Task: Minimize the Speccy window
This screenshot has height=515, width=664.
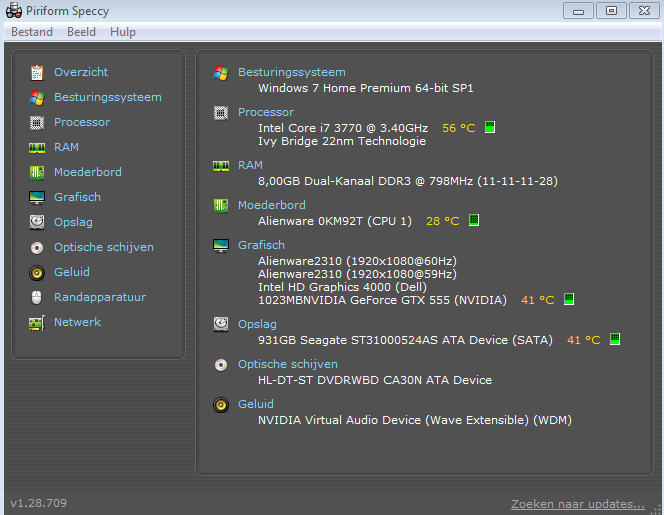Action: pos(578,11)
